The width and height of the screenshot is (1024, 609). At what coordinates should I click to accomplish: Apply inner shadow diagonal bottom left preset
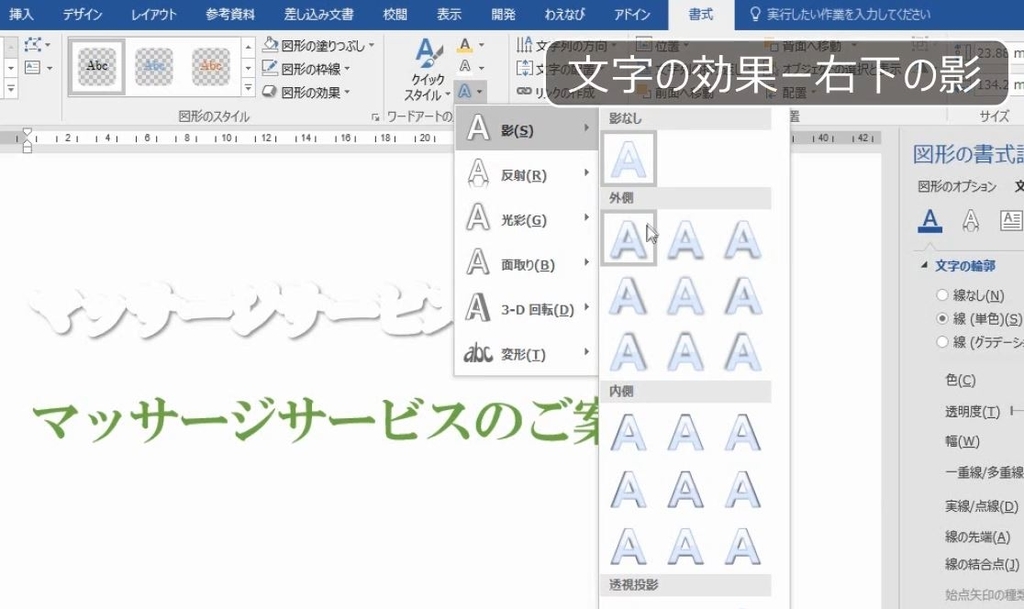click(628, 546)
